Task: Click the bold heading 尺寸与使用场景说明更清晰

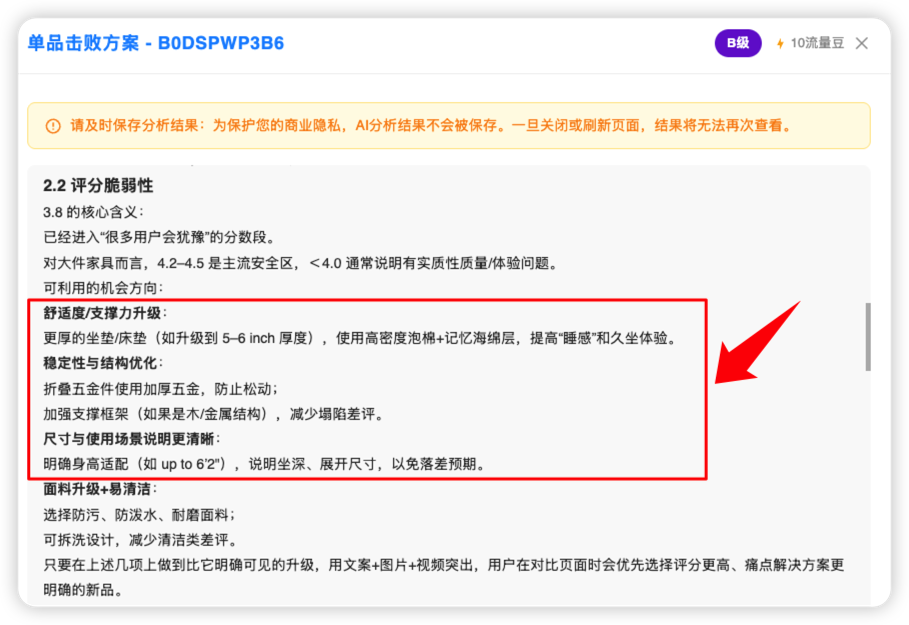Action: click(132, 439)
